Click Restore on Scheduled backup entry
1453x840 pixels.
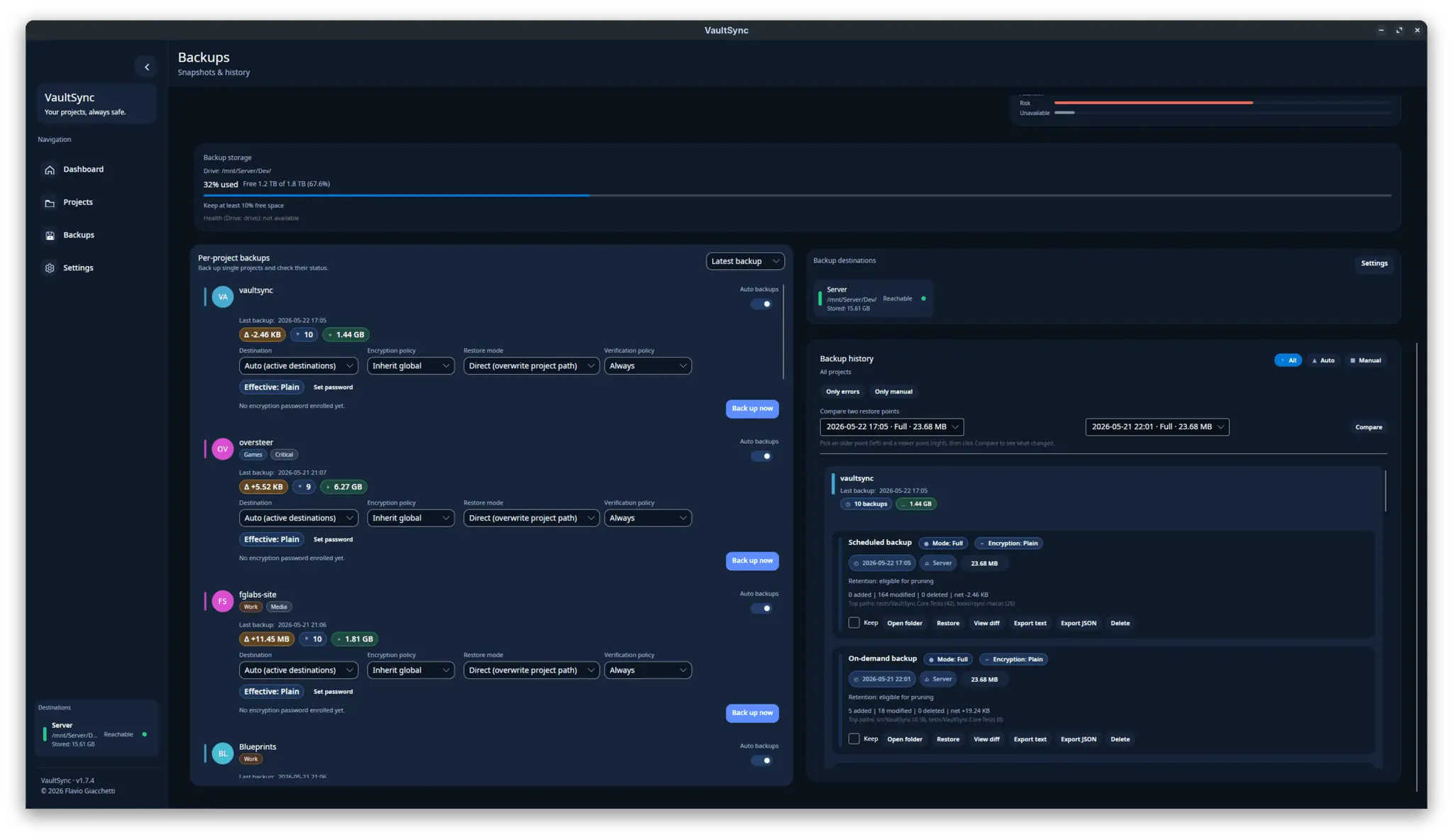coord(948,624)
